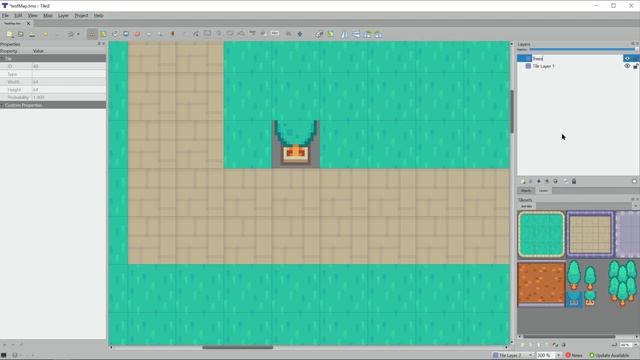Switch to the Layers panel tab
The height and width of the screenshot is (360, 640).
544,191
